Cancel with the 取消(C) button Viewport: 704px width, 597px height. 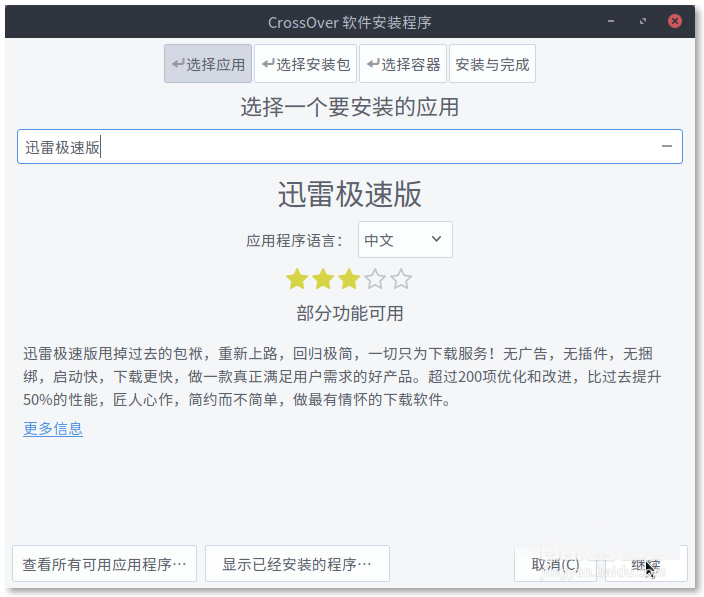(555, 564)
